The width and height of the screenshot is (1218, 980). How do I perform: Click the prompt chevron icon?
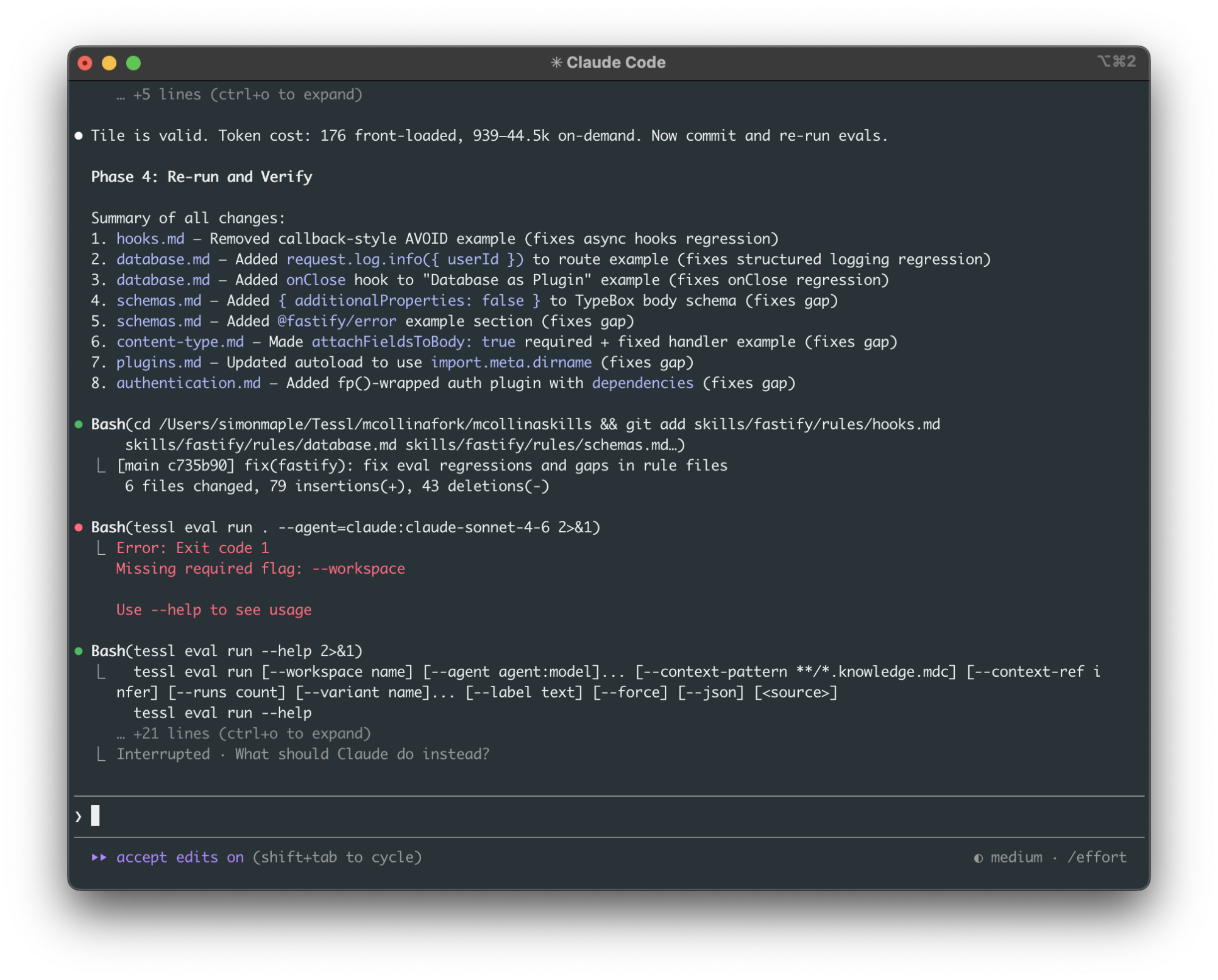coord(79,816)
